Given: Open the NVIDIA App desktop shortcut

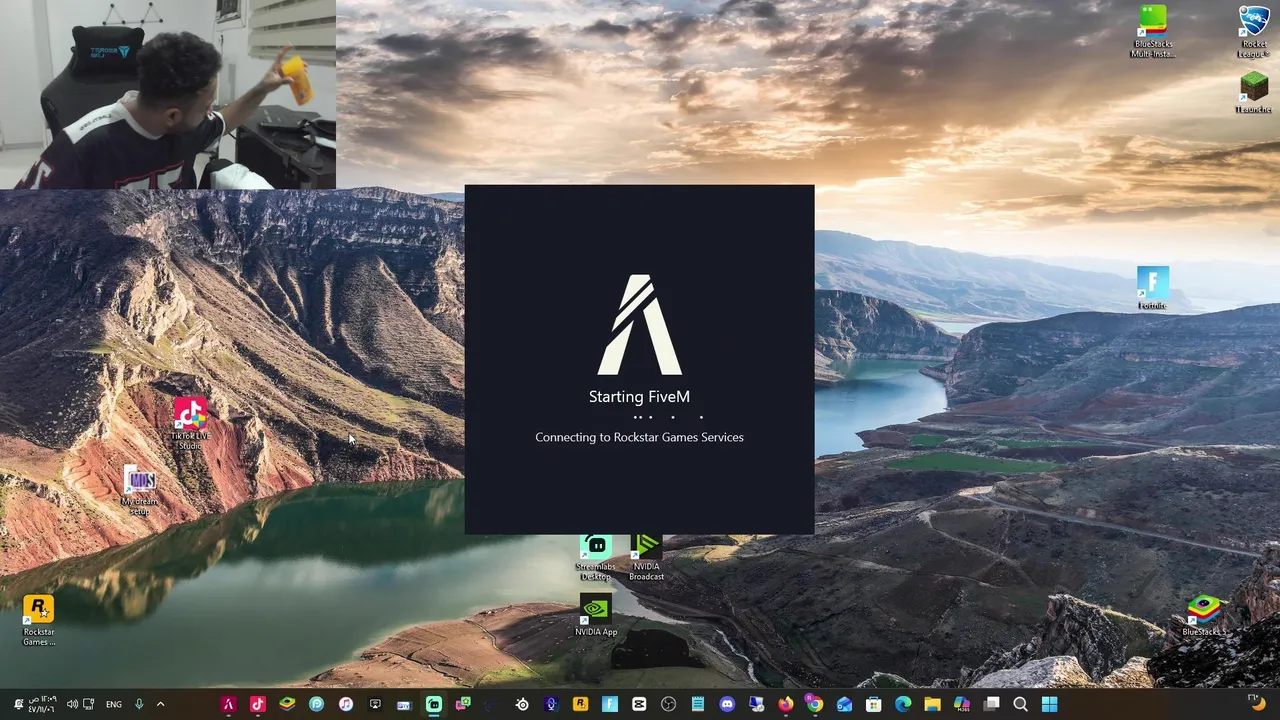Looking at the screenshot, I should [x=596, y=615].
